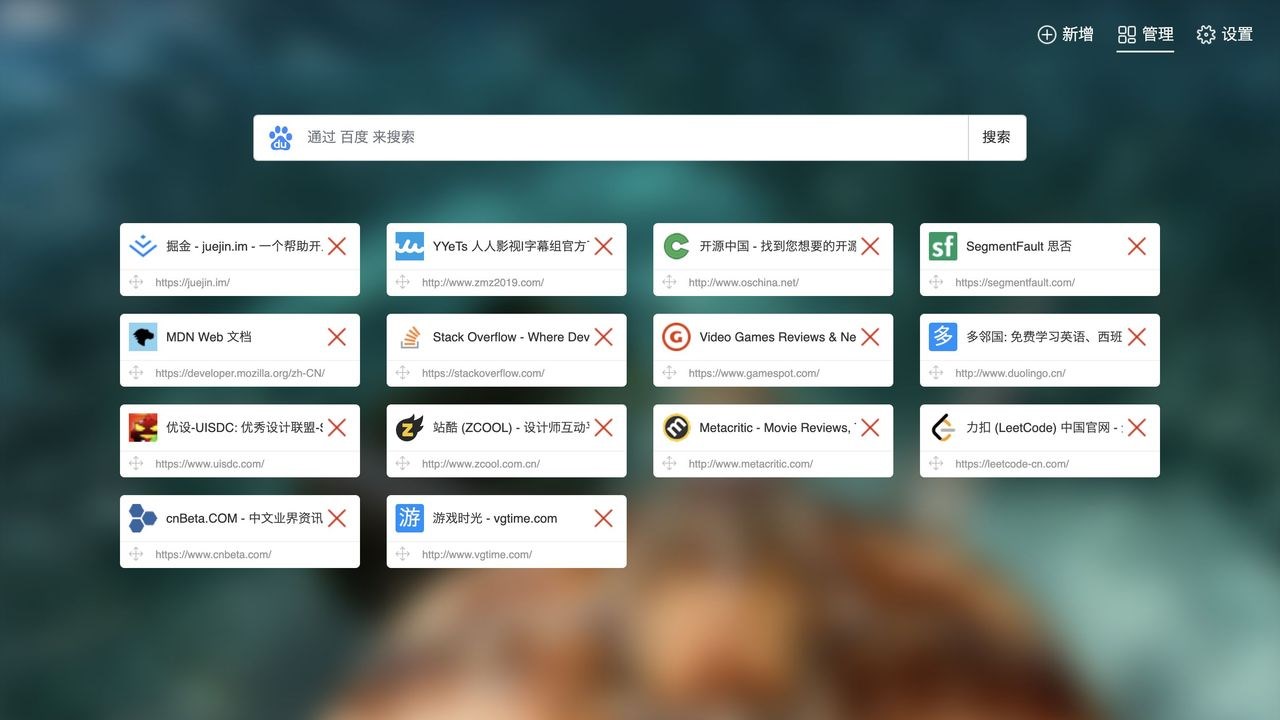Grab the move handle on the segmentfault.com card
This screenshot has height=720, width=1280.
tap(936, 282)
